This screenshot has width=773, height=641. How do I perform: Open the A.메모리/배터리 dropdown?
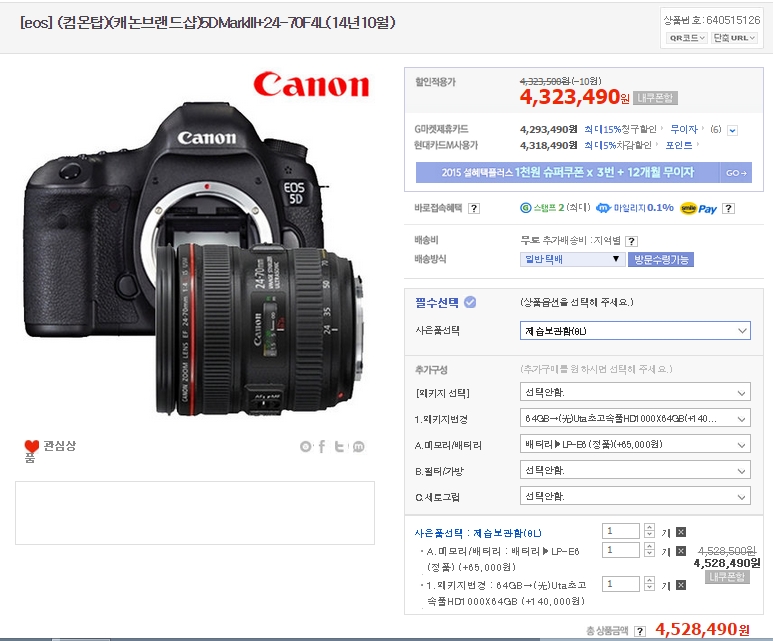click(635, 444)
